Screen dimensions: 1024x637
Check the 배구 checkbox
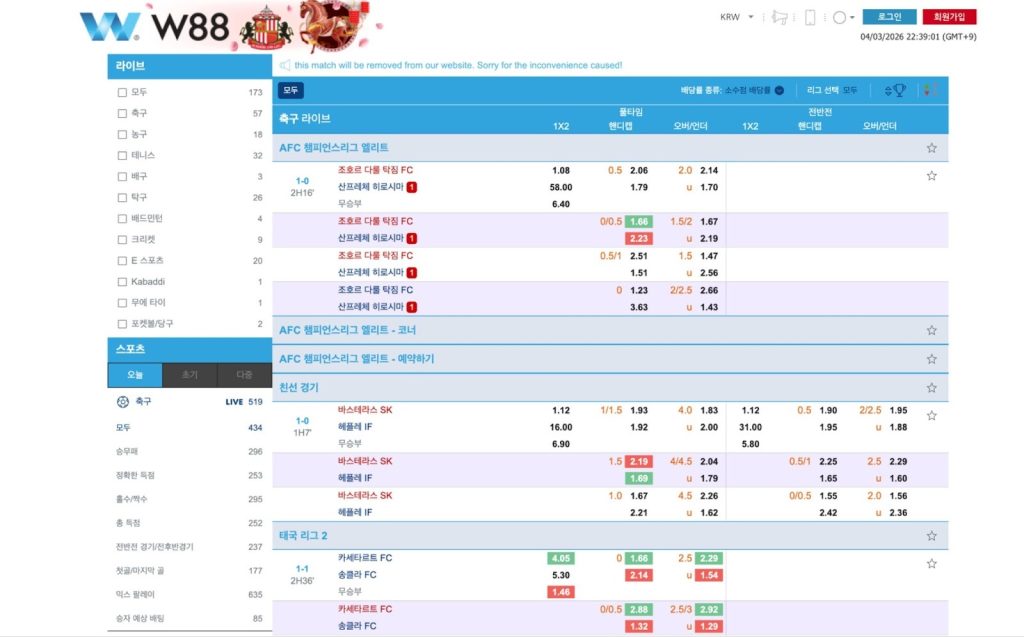[122, 176]
